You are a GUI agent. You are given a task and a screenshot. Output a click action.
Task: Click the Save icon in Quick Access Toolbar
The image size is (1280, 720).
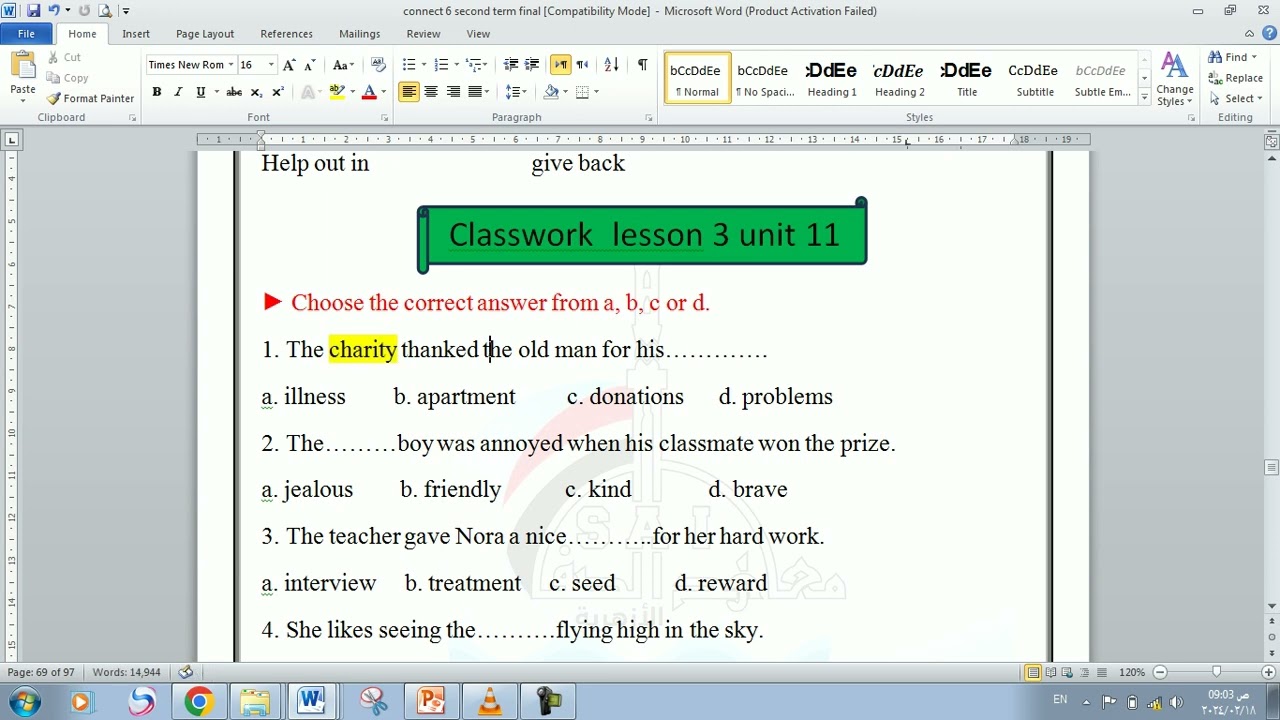pyautogui.click(x=33, y=11)
